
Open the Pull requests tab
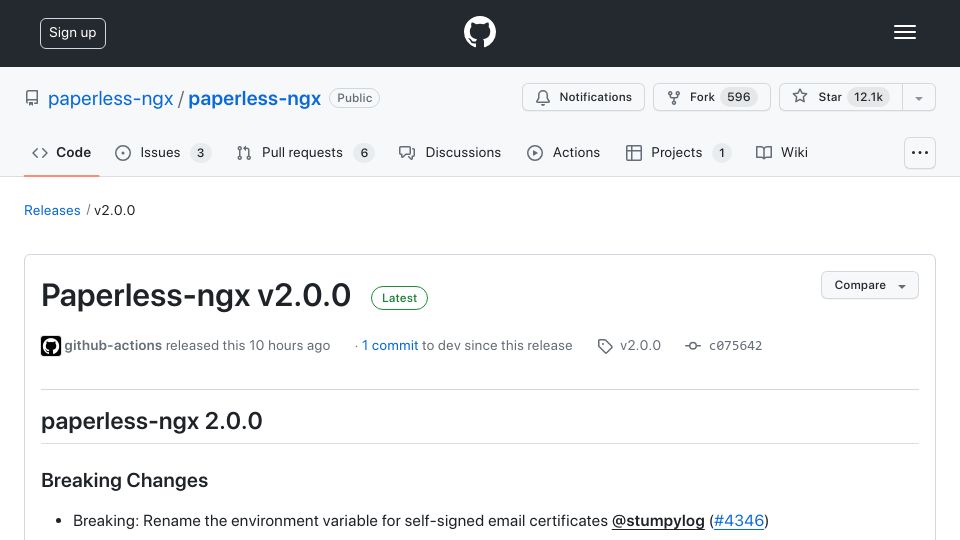[x=305, y=152]
